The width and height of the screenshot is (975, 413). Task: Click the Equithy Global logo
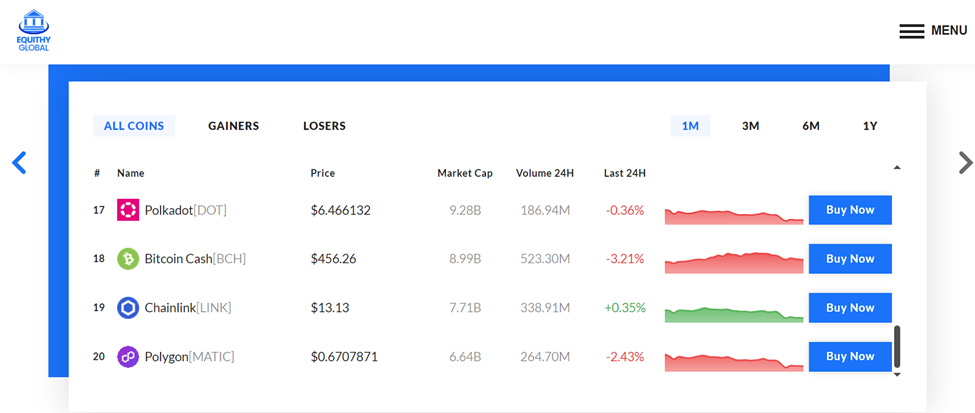tap(33, 30)
